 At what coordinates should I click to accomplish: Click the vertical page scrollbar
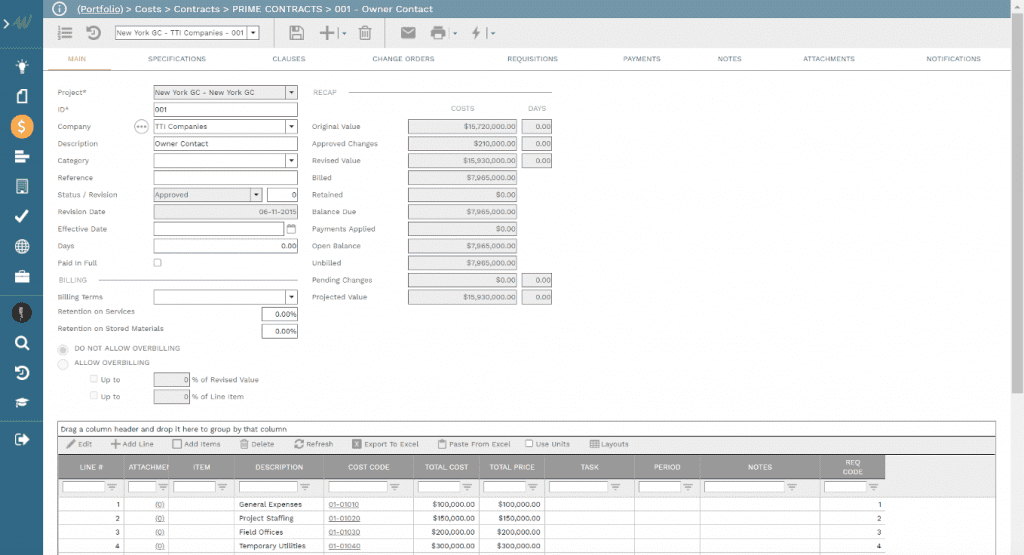point(1017,204)
